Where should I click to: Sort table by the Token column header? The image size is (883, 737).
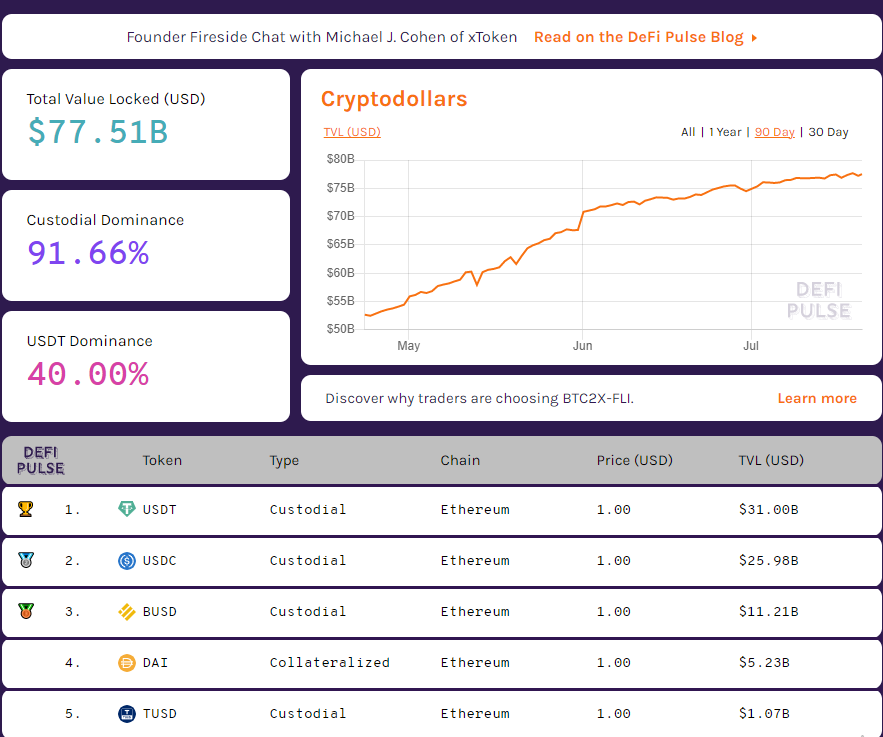162,461
